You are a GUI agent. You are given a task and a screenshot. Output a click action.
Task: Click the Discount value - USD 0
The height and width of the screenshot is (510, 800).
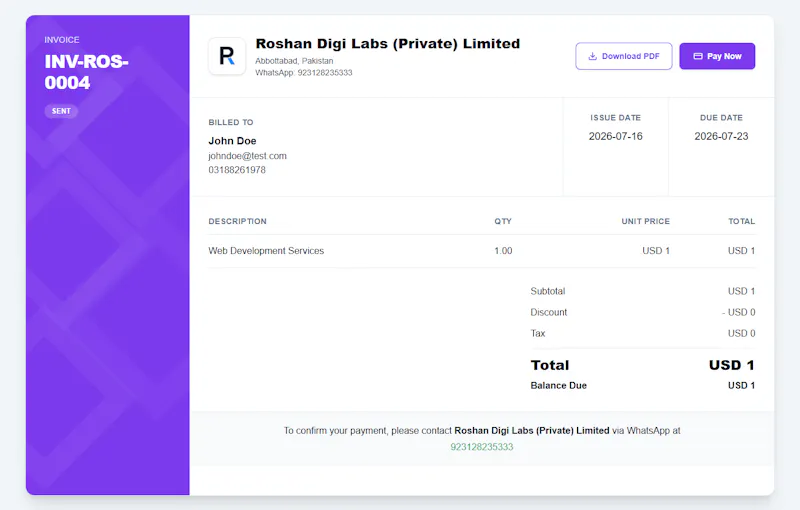[x=738, y=312]
